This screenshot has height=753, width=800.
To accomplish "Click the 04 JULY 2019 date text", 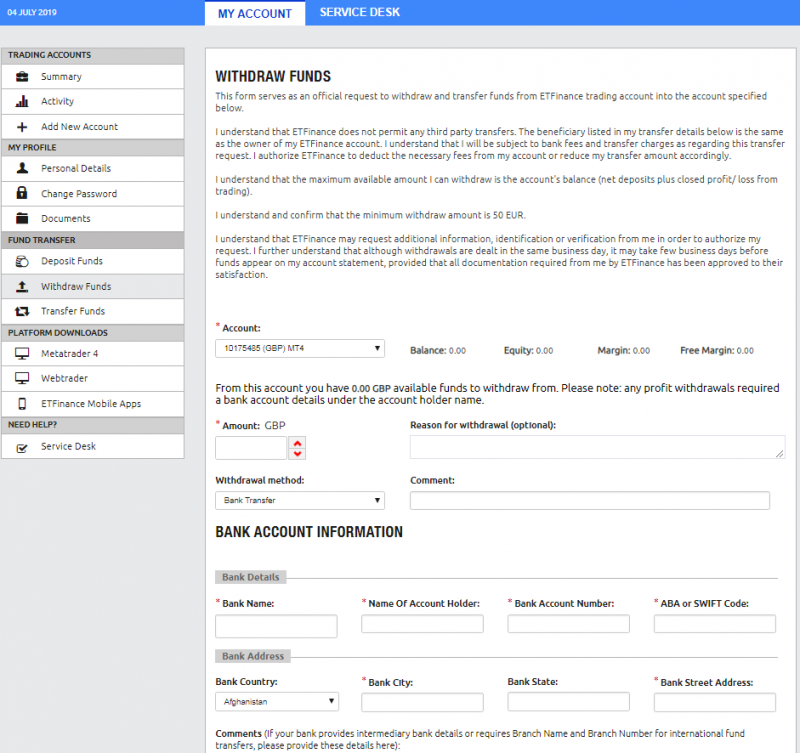I will (x=32, y=12).
